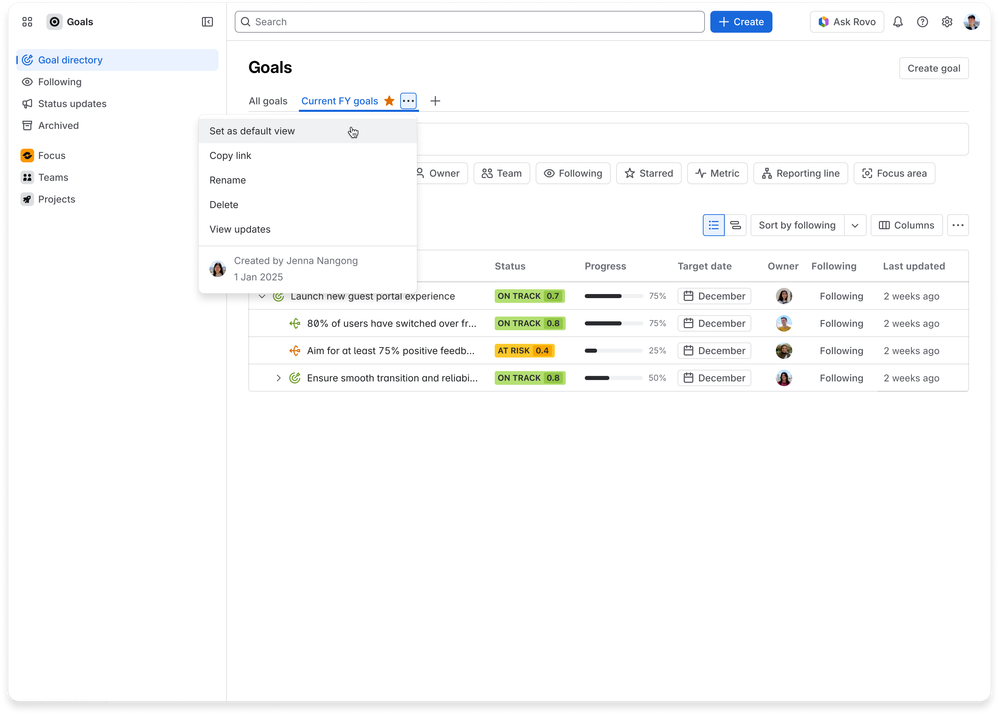Click the Create goal button

pos(933,68)
